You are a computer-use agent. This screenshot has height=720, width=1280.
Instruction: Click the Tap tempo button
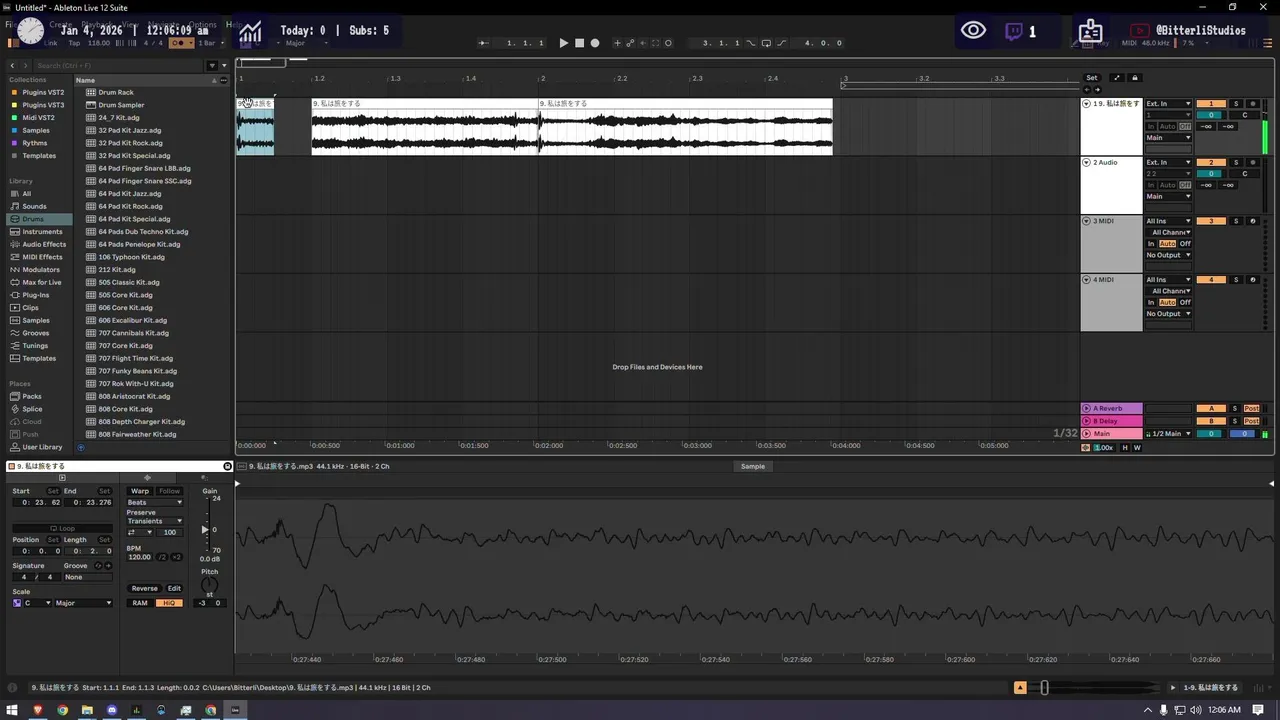point(74,43)
